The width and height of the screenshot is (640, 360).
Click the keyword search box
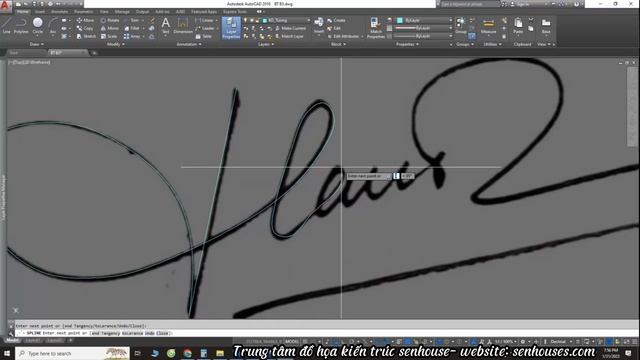point(470,4)
